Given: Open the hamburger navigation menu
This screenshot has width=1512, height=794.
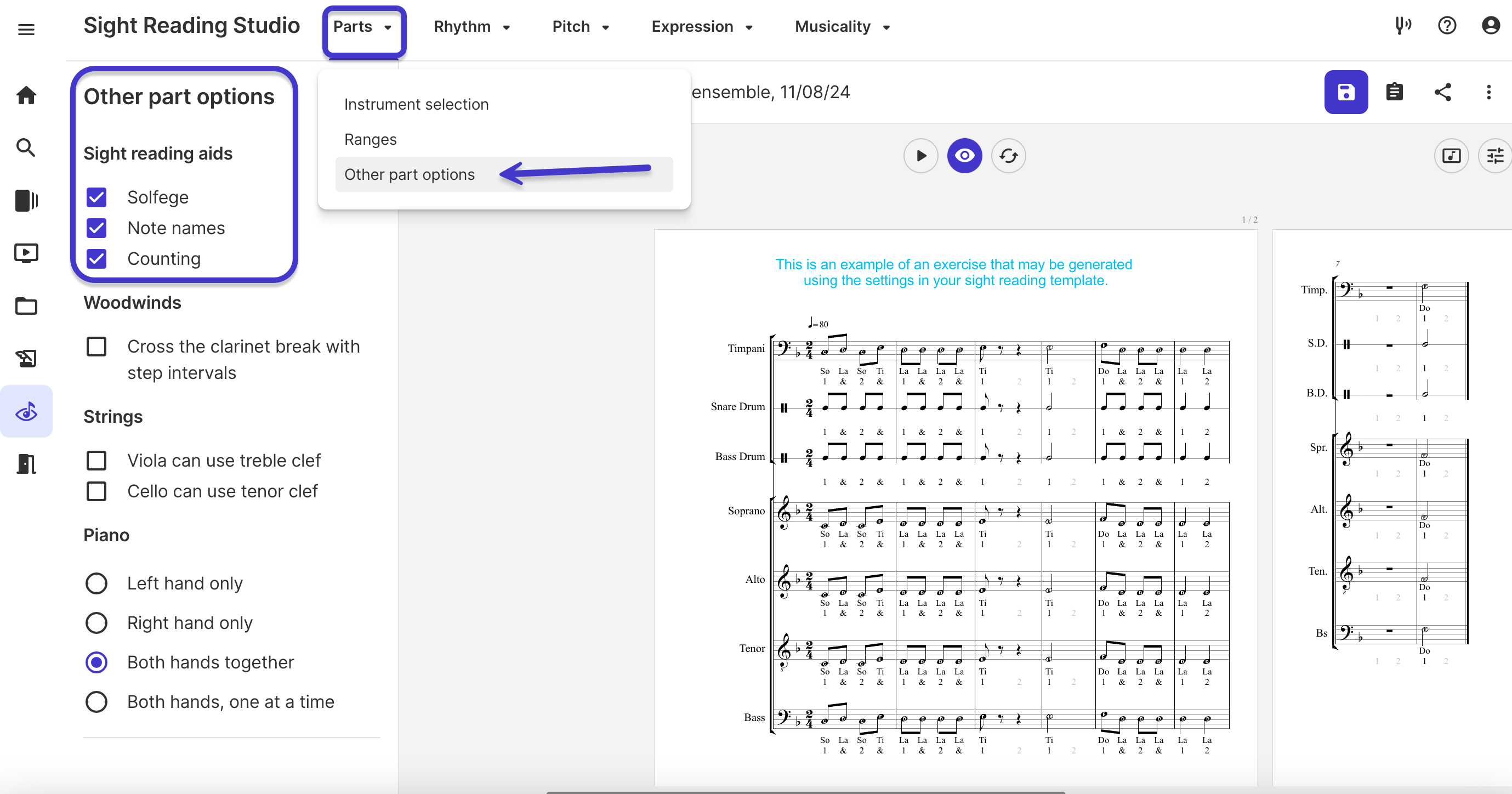Looking at the screenshot, I should tap(26, 29).
